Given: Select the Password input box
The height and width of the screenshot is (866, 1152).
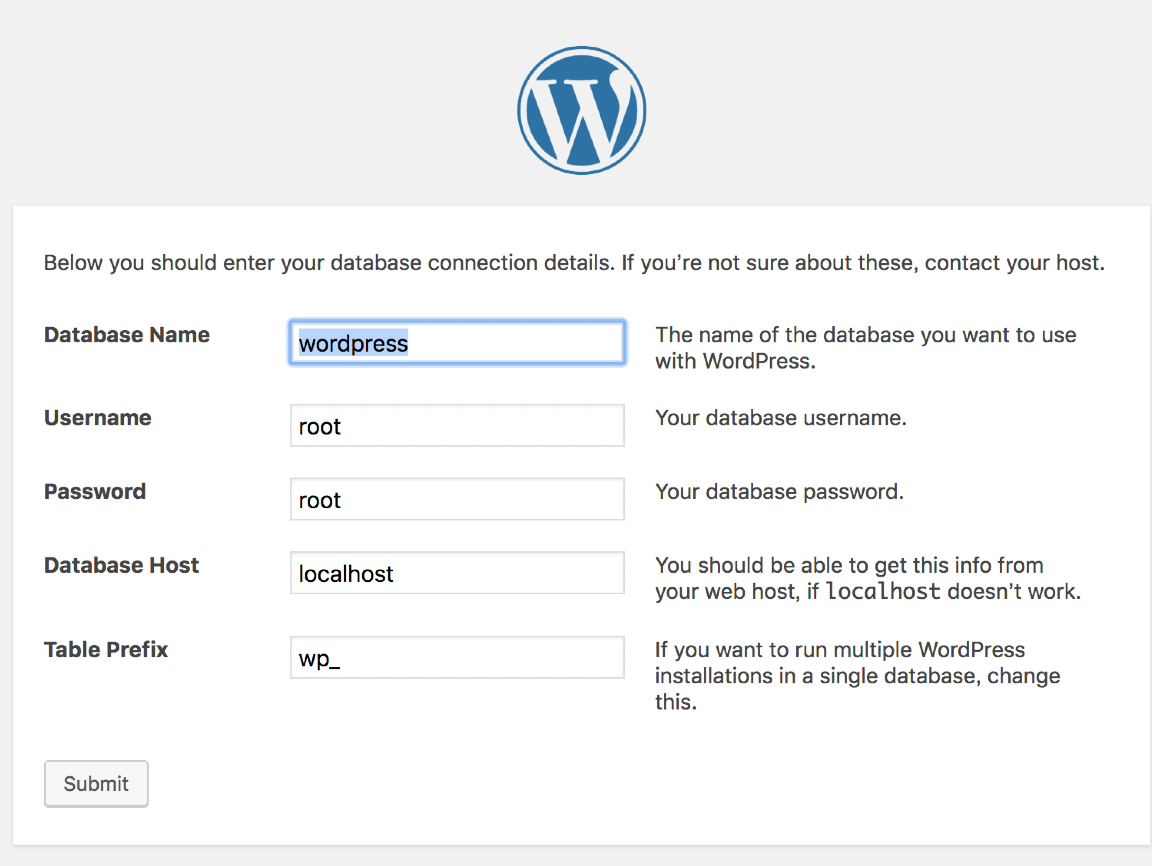Looking at the screenshot, I should click(x=457, y=500).
